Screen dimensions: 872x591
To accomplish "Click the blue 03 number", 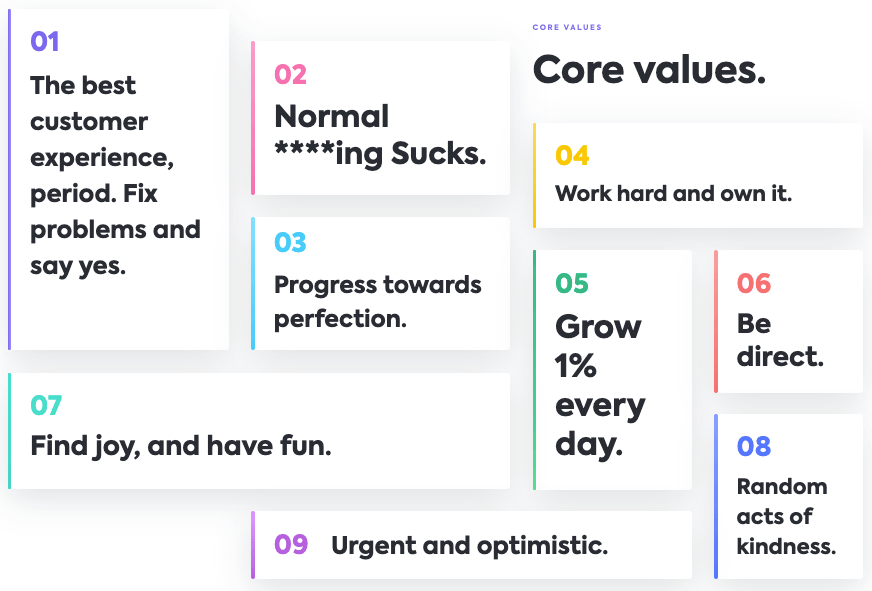I will click(x=290, y=242).
